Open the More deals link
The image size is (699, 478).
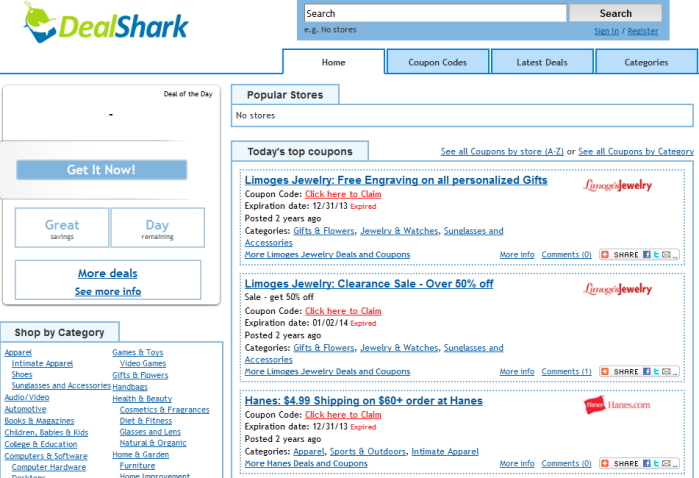[x=108, y=273]
